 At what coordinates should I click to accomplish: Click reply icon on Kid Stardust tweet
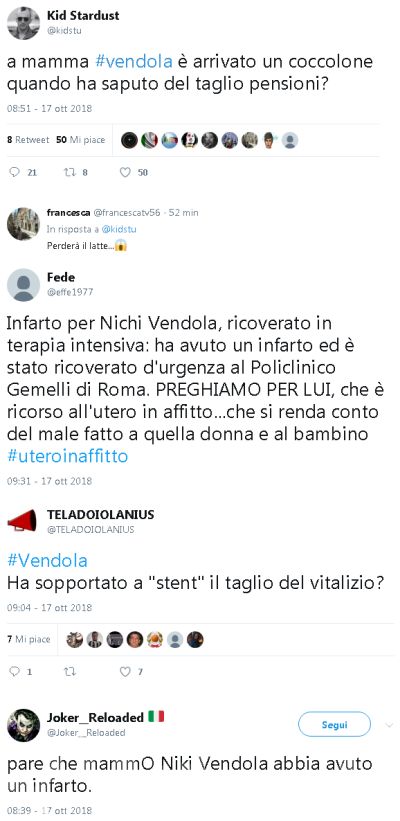15,172
